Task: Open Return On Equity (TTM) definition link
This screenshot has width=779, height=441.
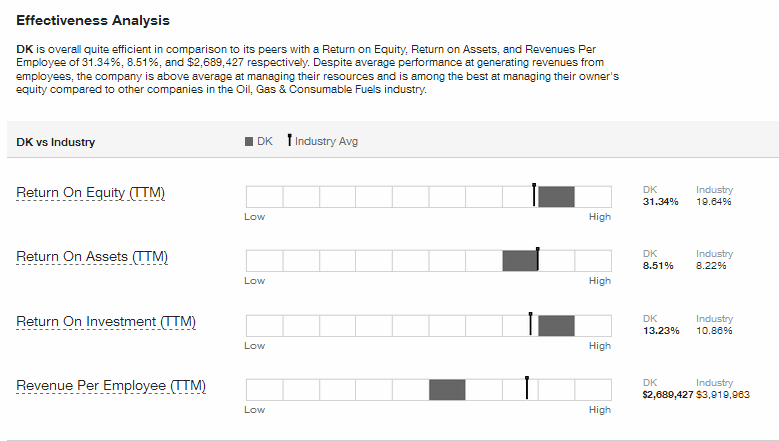Action: click(x=90, y=193)
